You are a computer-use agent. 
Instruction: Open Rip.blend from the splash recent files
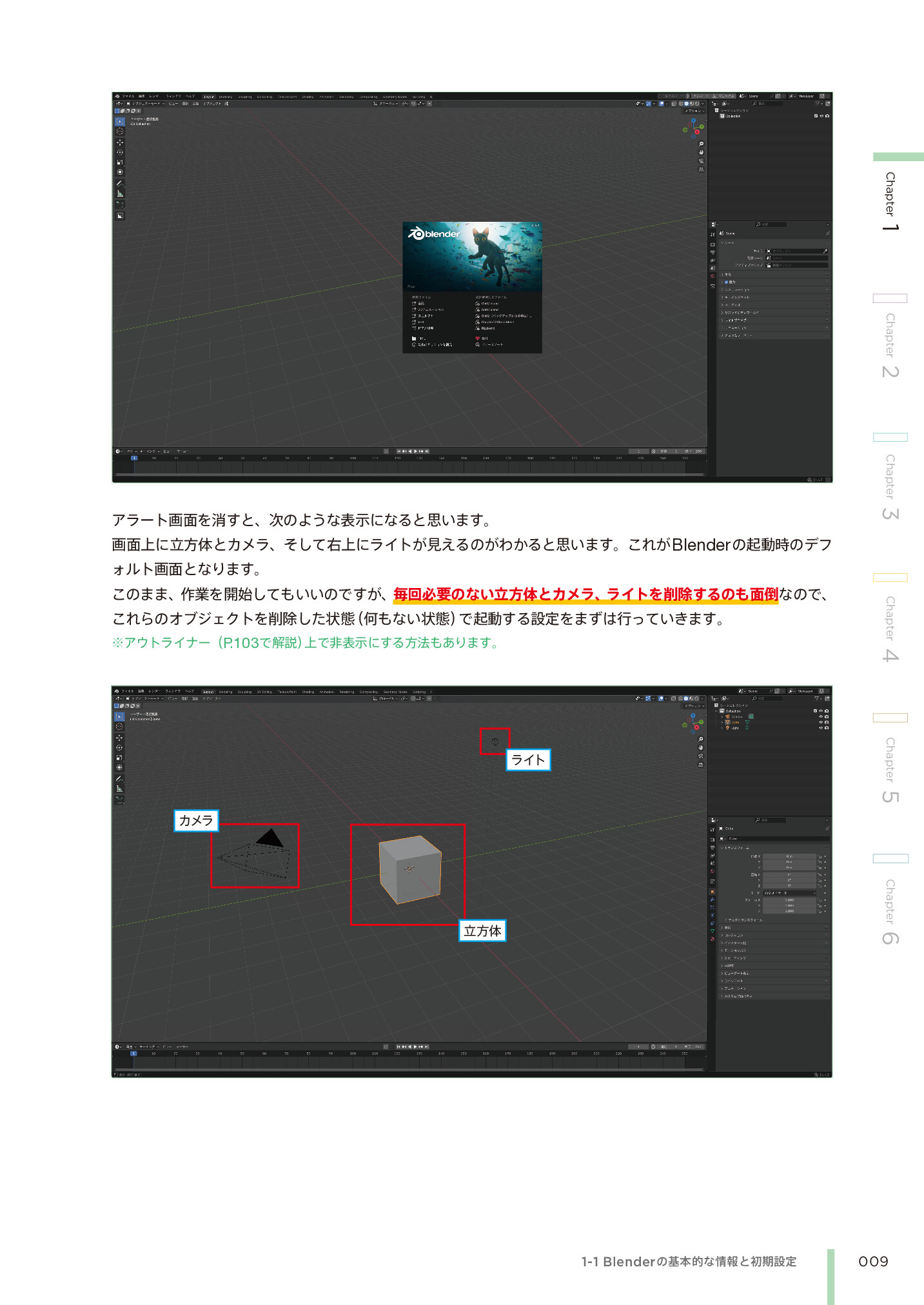click(488, 328)
